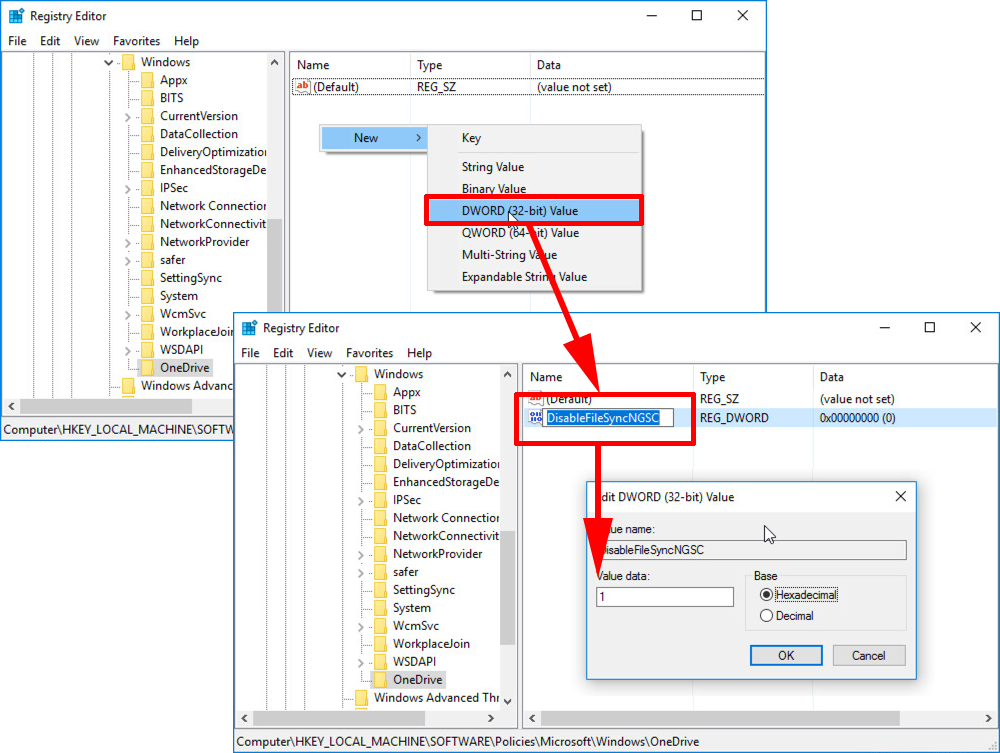
Task: Click Cancel in Edit DWORD dialog
Action: click(869, 655)
